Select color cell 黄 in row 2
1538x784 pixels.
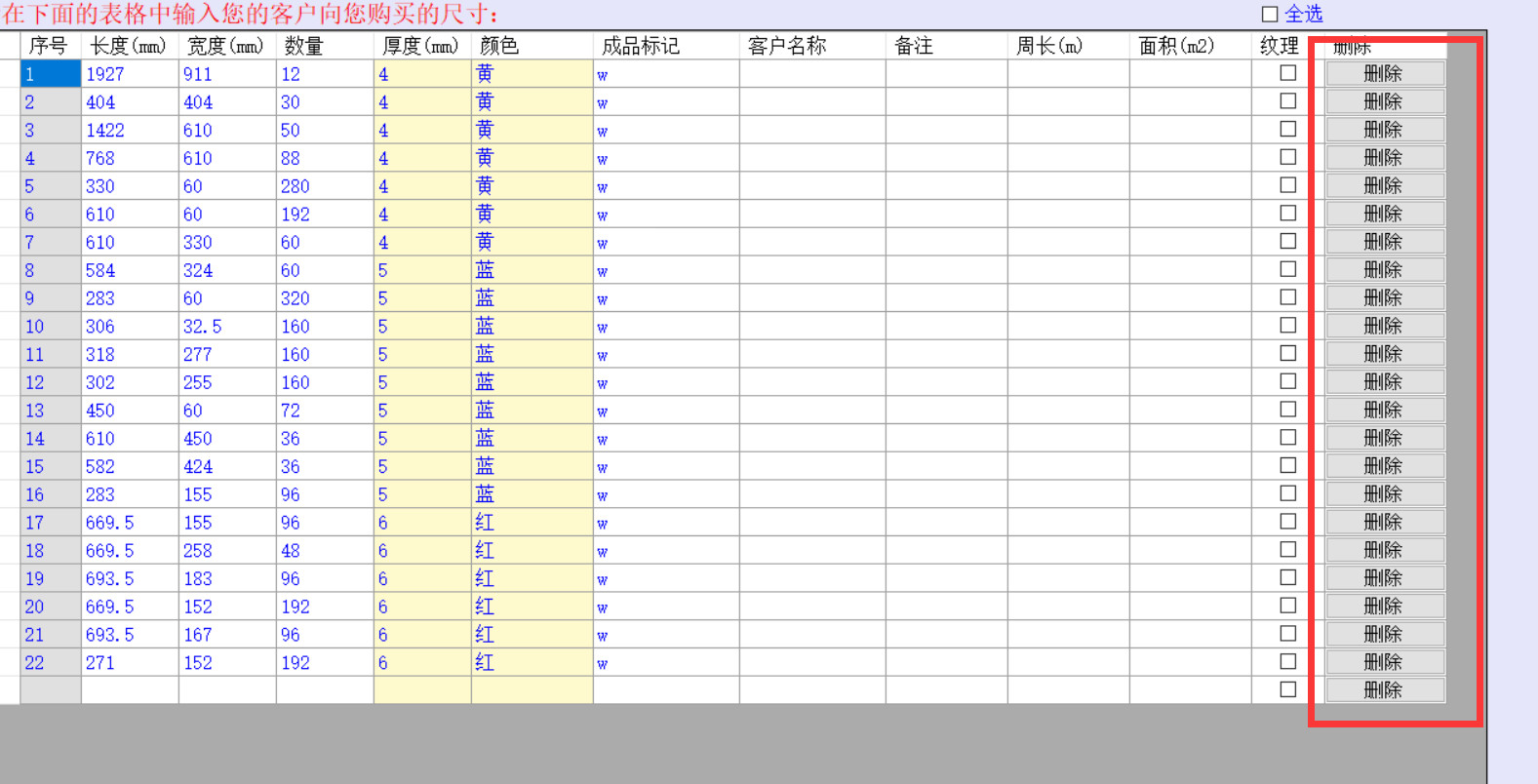[x=532, y=102]
